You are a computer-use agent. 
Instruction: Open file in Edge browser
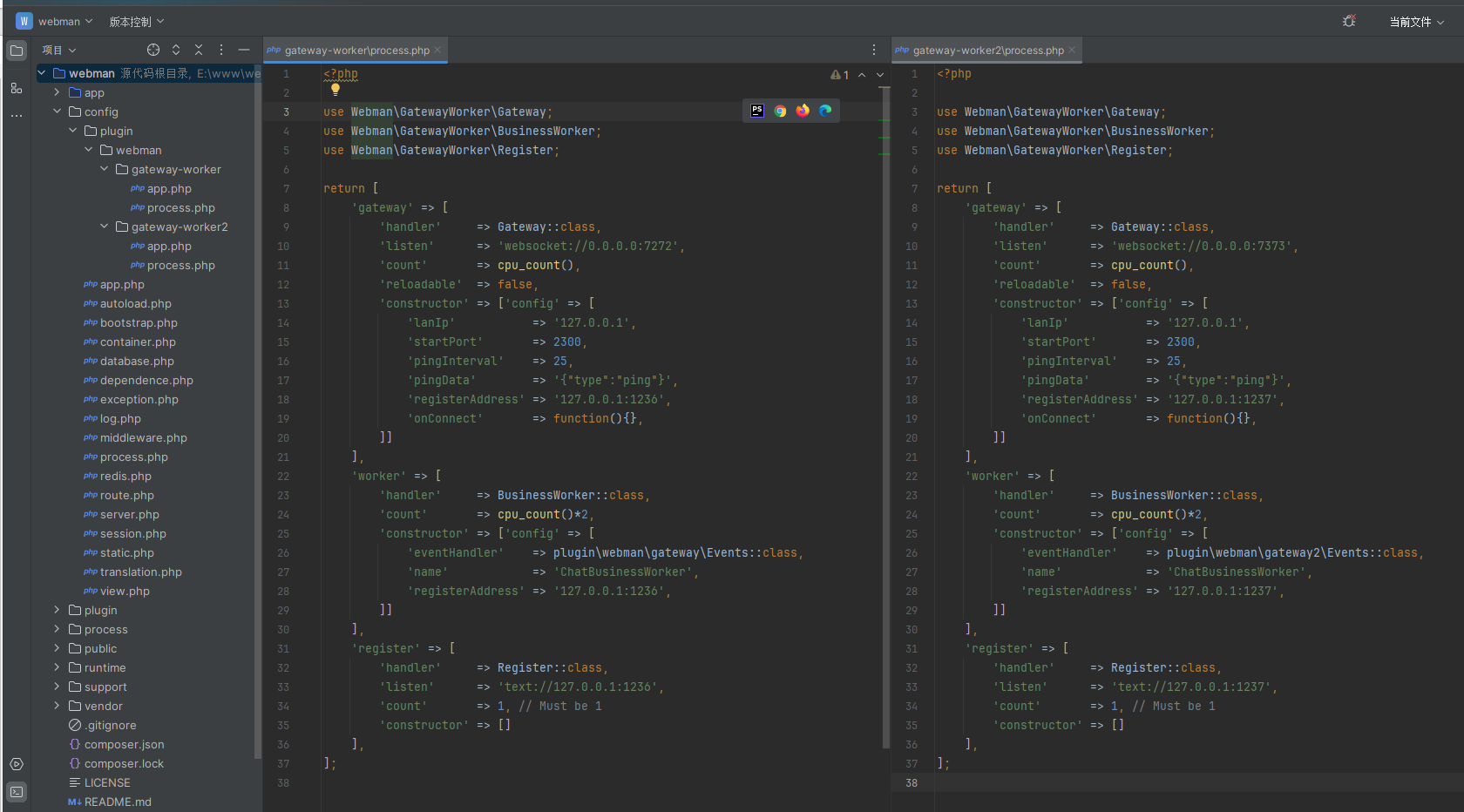[x=825, y=111]
